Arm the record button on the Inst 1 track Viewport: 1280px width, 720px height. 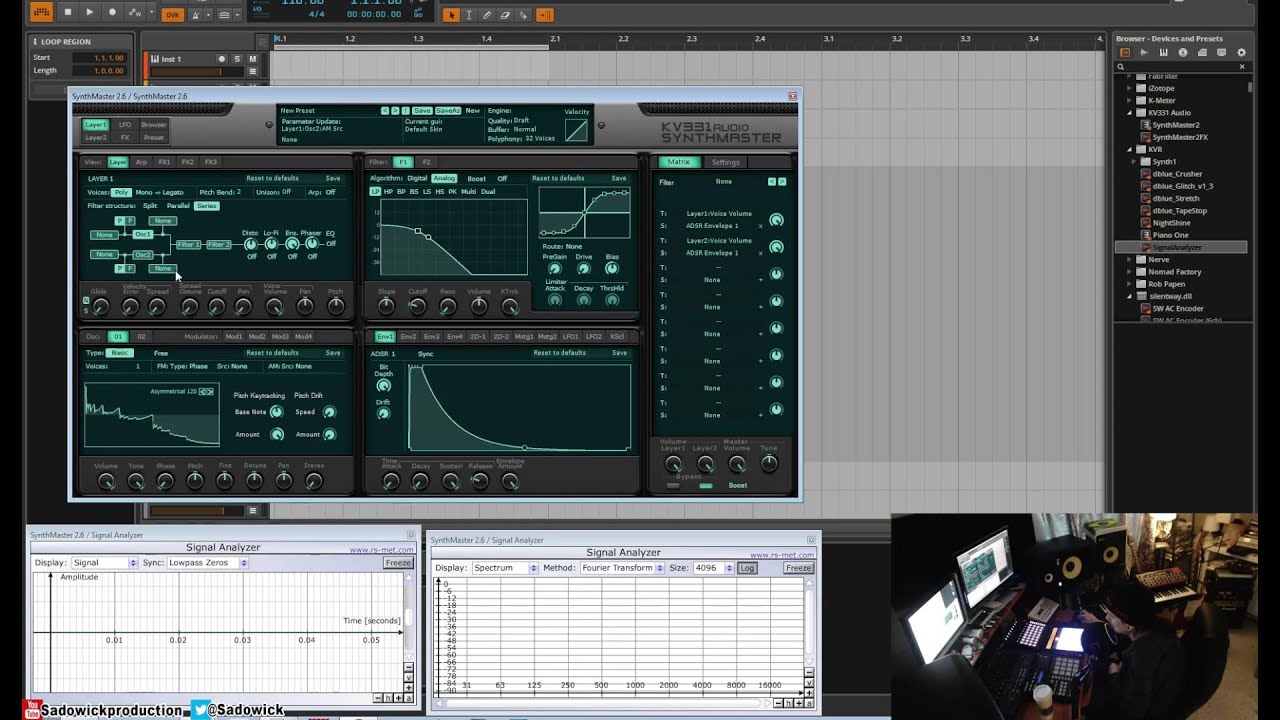click(x=222, y=59)
